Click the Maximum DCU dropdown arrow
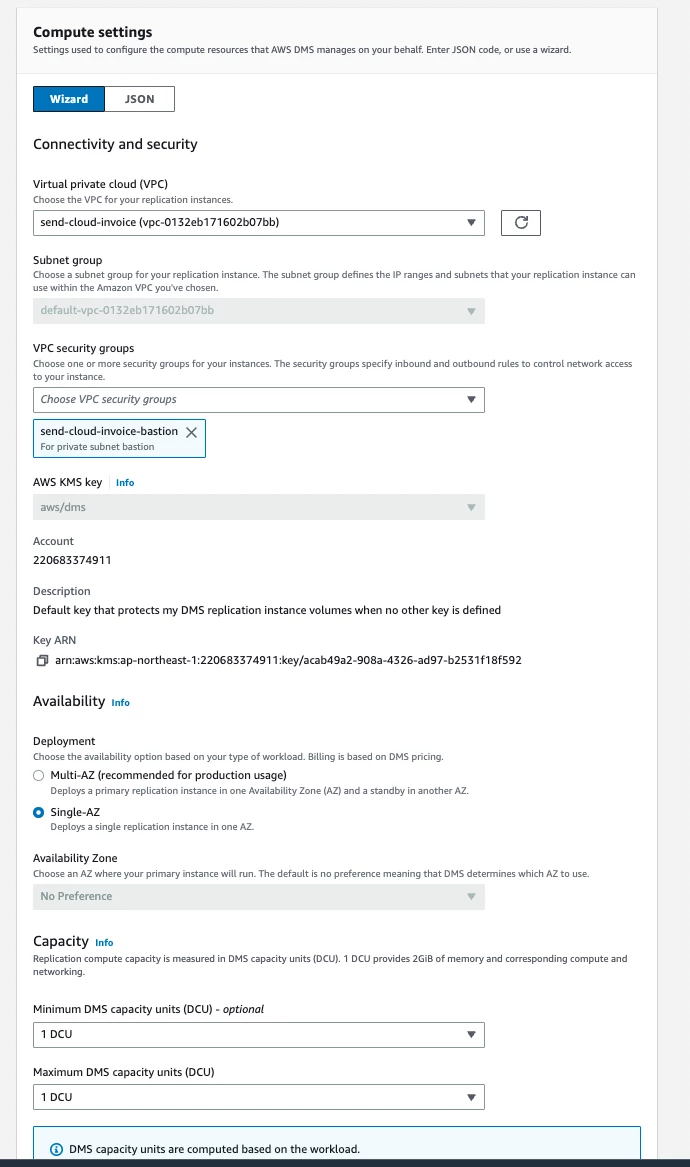The image size is (690, 1167). click(471, 1097)
